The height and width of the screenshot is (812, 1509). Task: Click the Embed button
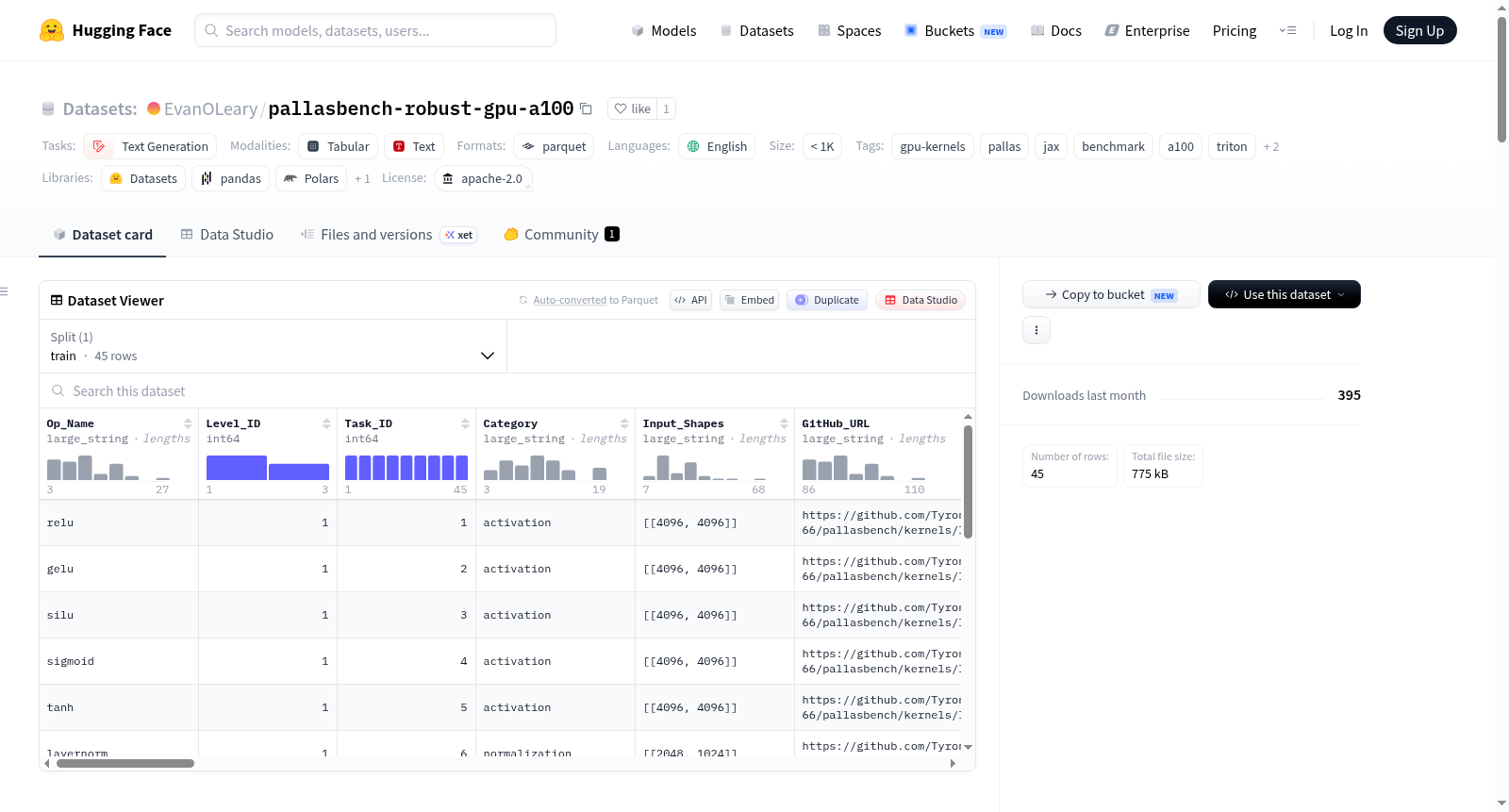tap(749, 300)
